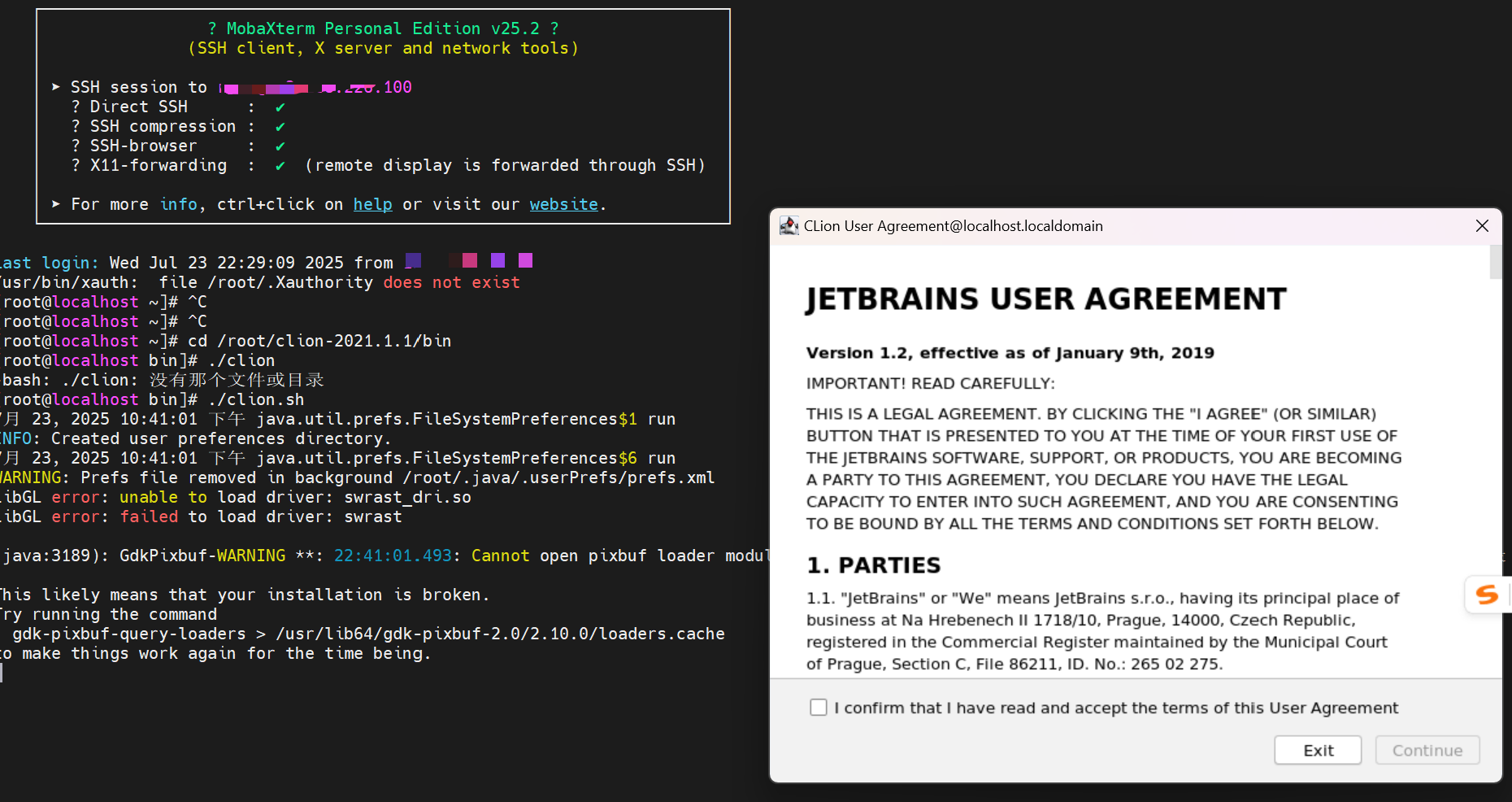Viewport: 1512px width, 802px height.
Task: Click the 'CLion User Agreement@localhost.localdomain' window title
Action: pos(954,226)
